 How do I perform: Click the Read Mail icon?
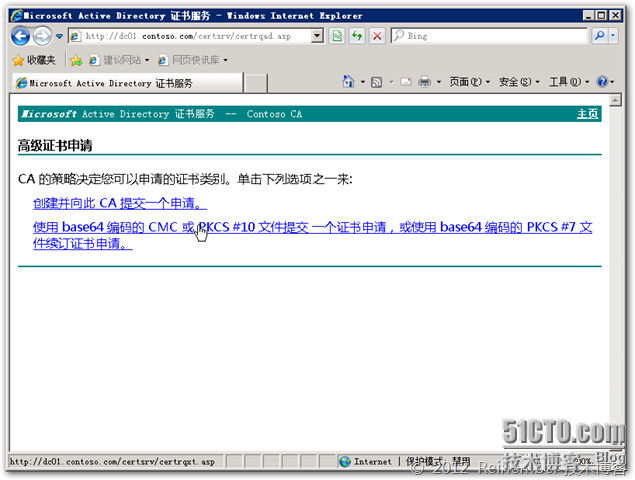(406, 82)
